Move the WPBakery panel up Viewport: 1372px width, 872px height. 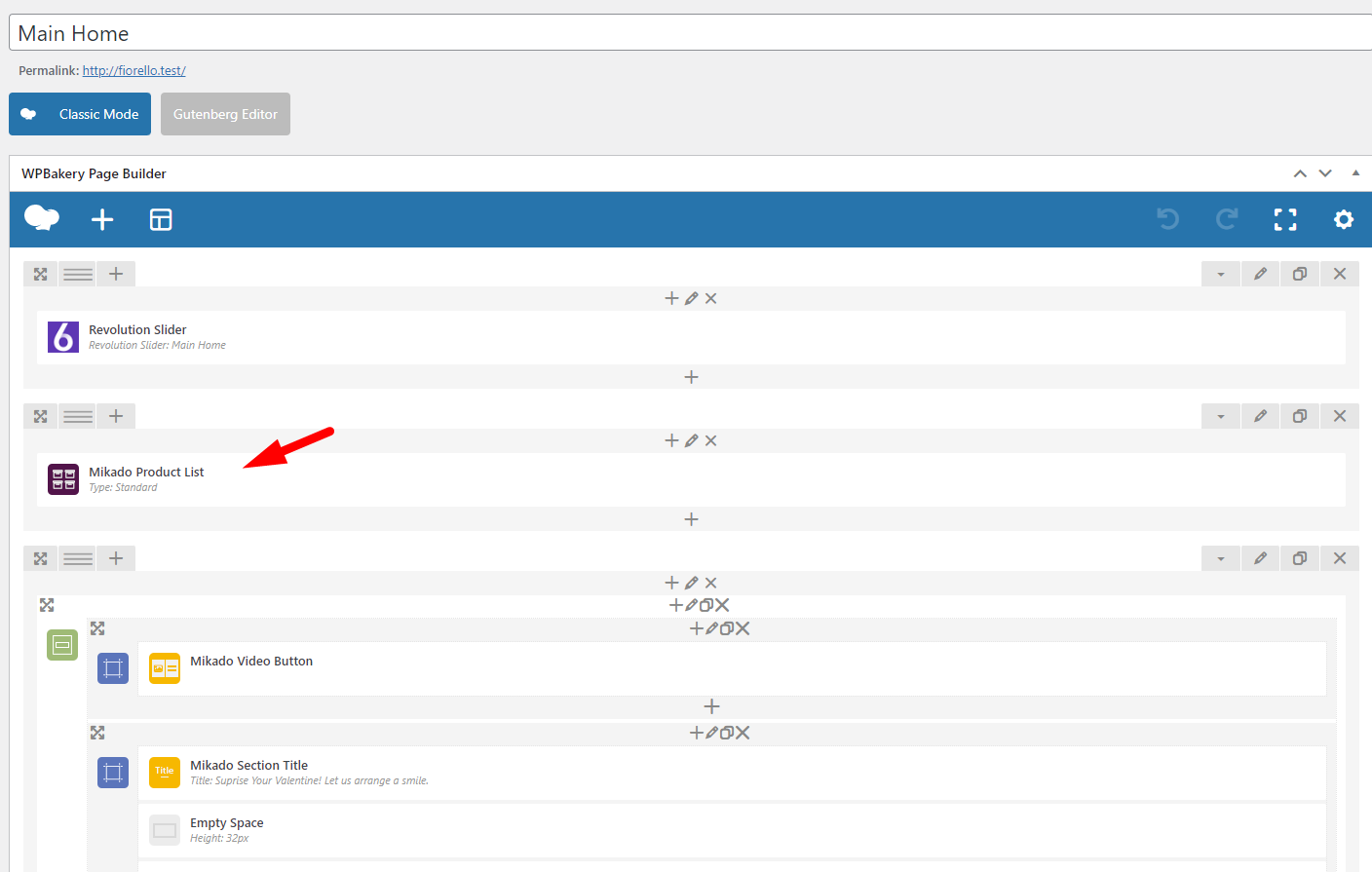point(1300,173)
